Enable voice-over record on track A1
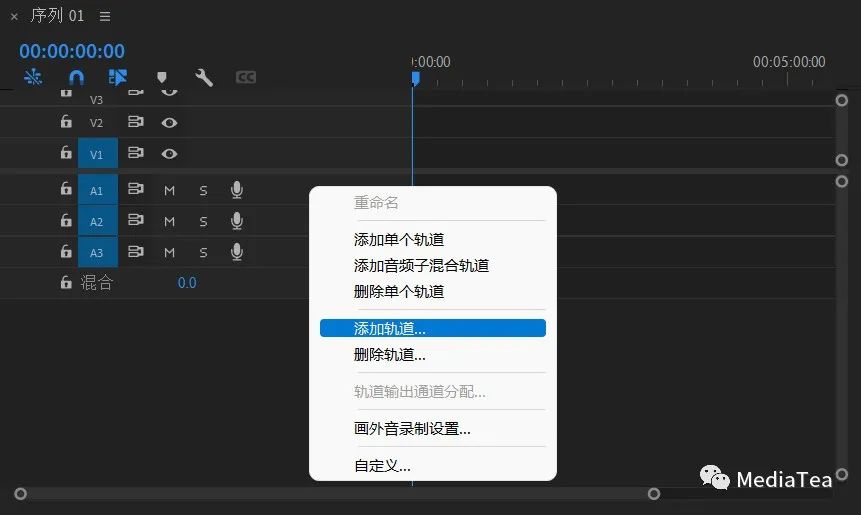Image resolution: width=861 pixels, height=515 pixels. coord(237,189)
